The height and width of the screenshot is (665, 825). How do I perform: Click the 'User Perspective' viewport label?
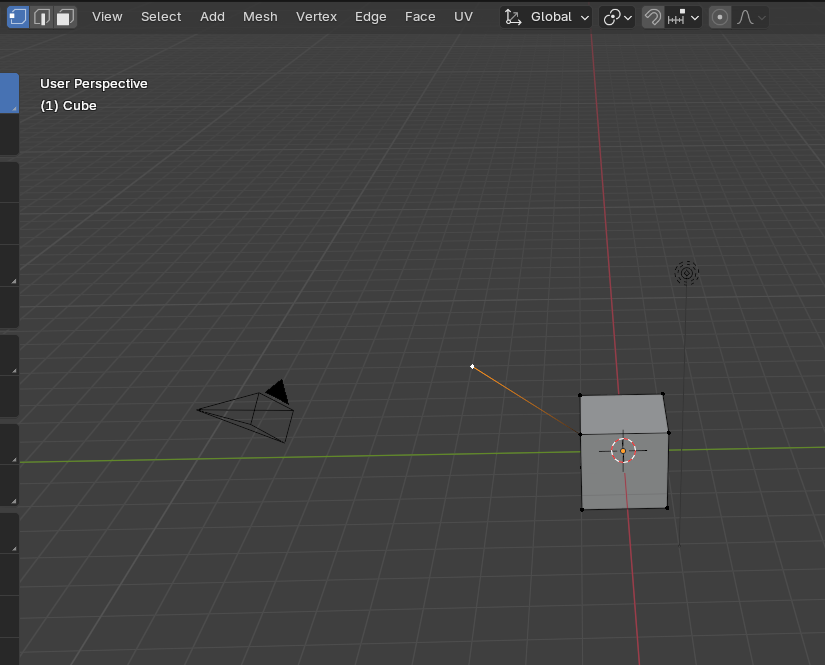pos(94,84)
